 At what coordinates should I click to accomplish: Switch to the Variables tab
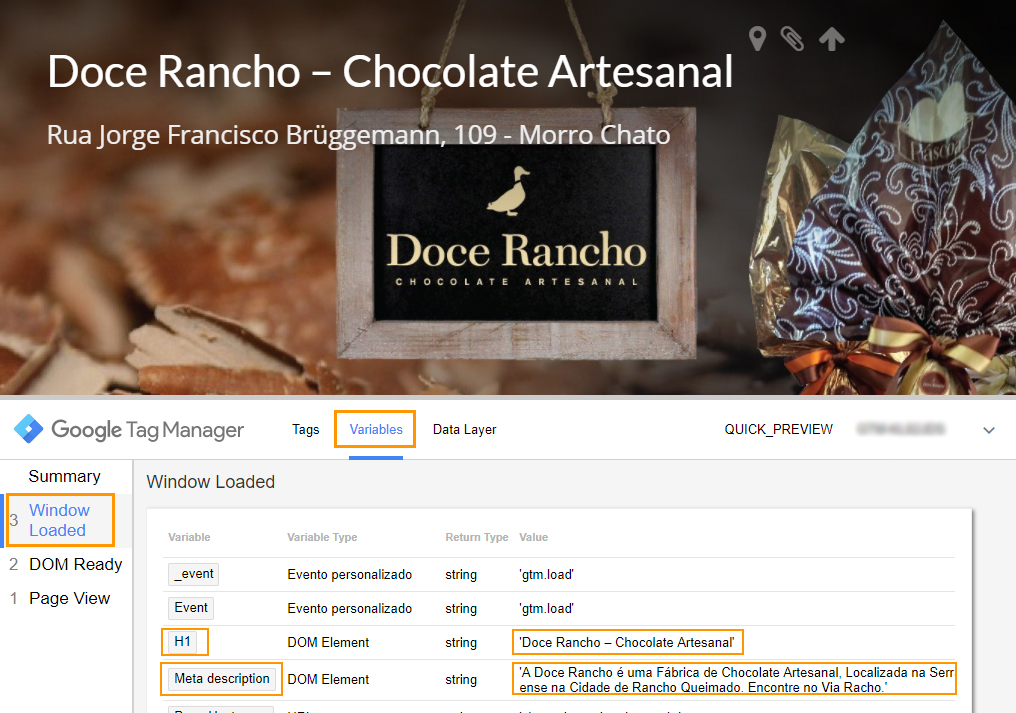coord(376,429)
